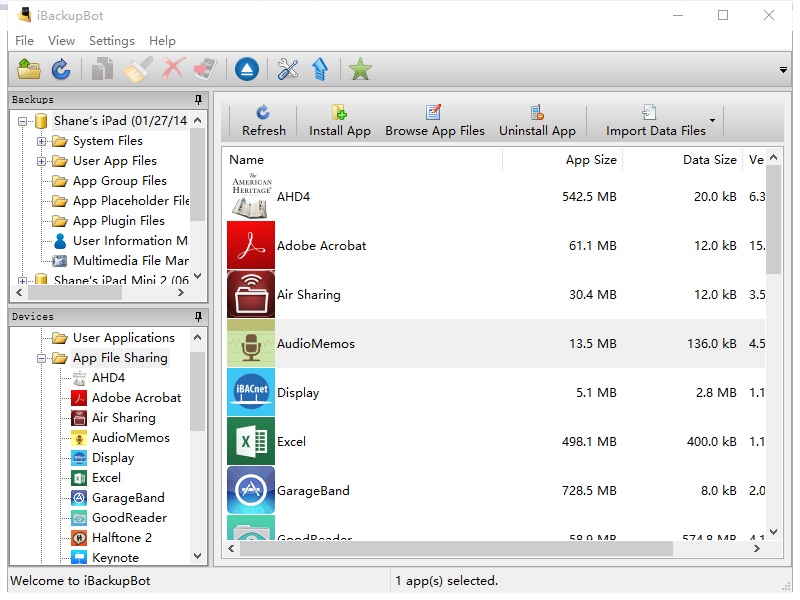Select Adobe Acrobat in Devices tree
The image size is (800, 600).
pos(136,397)
